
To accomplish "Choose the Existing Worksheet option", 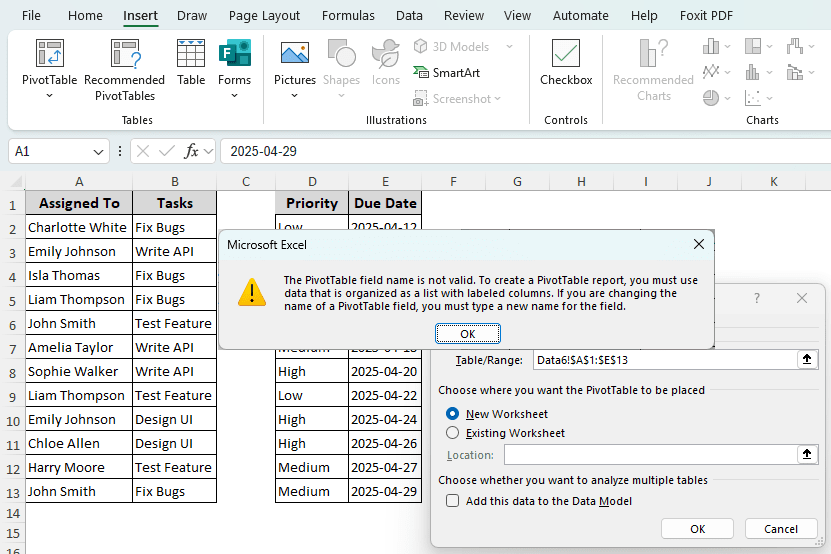I will coord(453,433).
